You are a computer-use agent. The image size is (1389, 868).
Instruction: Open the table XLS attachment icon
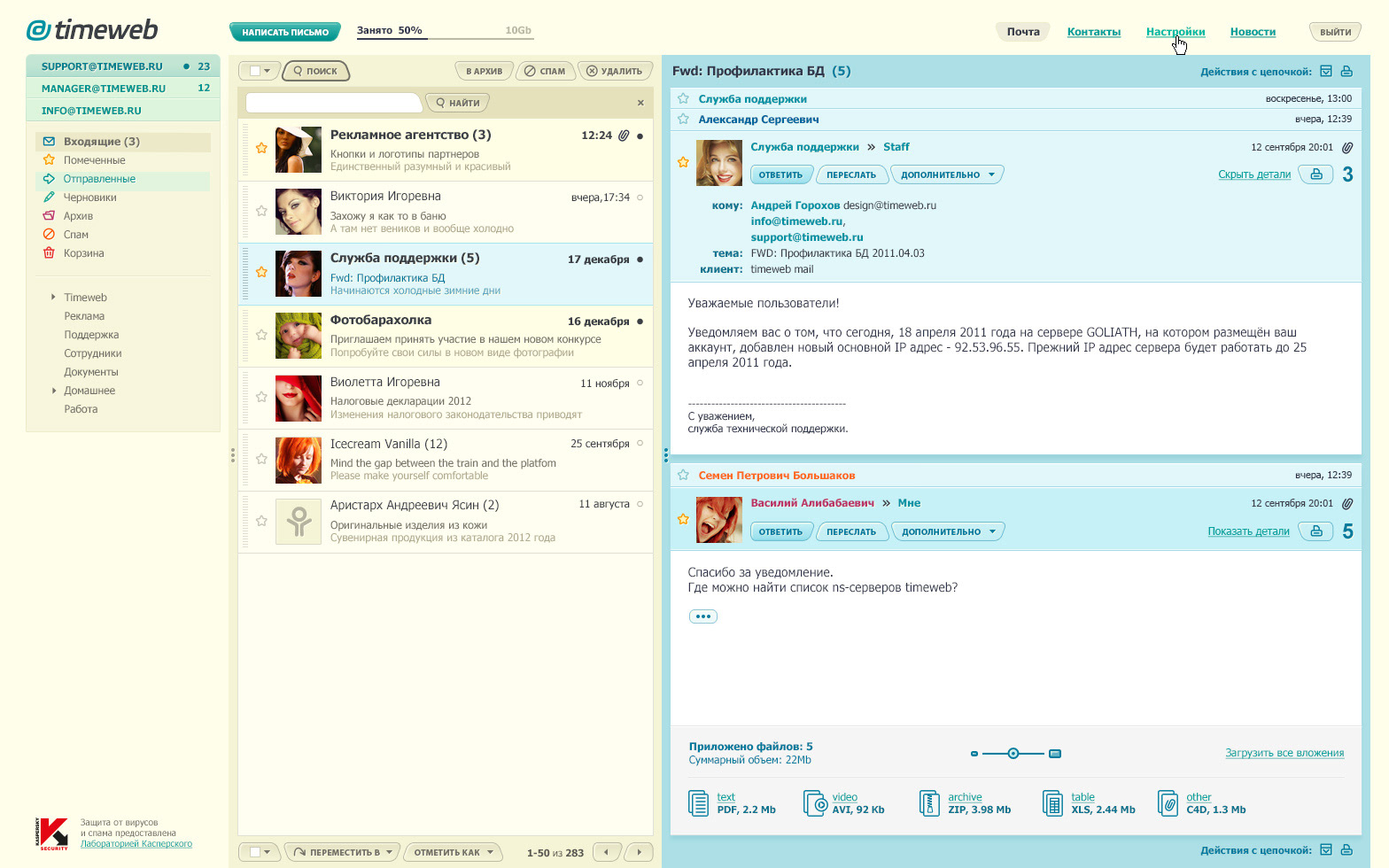tap(1052, 803)
